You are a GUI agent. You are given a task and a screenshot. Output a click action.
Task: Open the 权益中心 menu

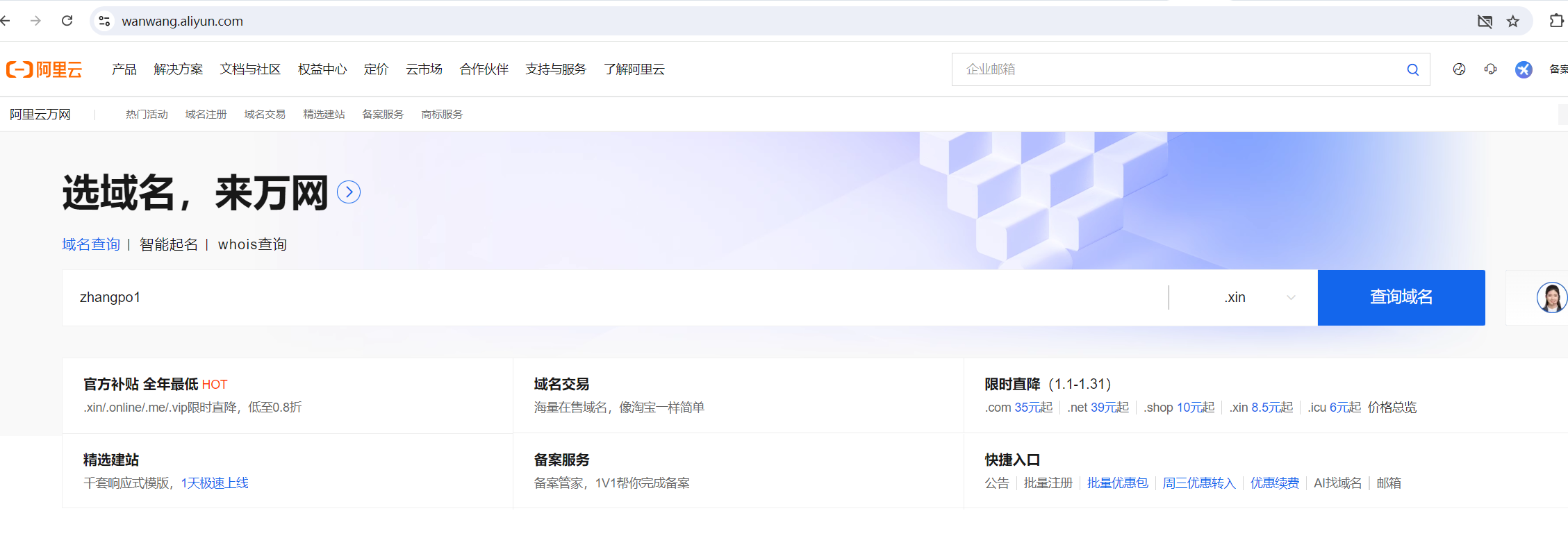[322, 69]
